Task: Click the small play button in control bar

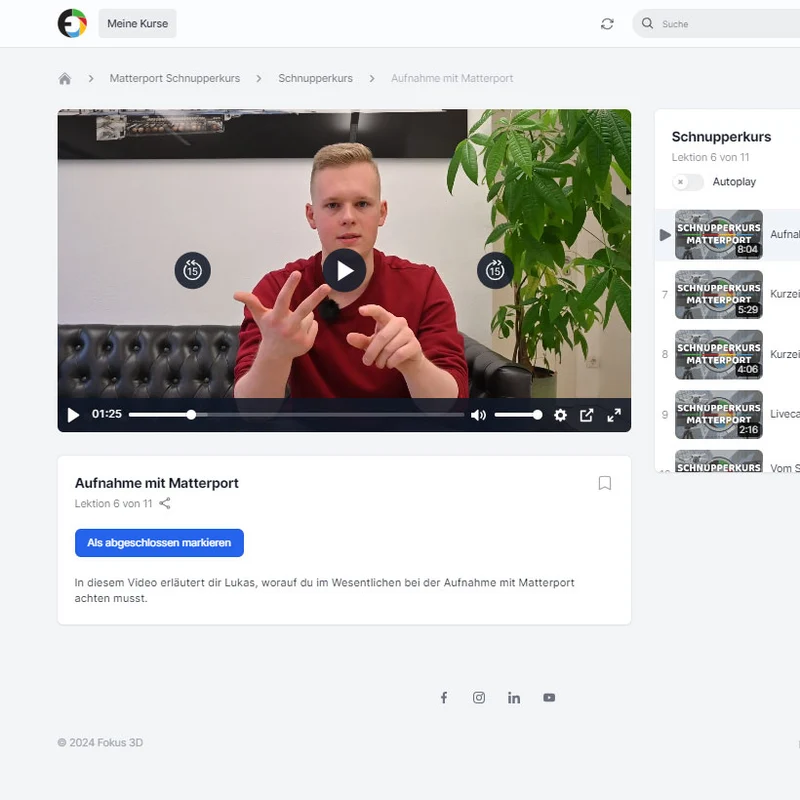Action: (73, 415)
